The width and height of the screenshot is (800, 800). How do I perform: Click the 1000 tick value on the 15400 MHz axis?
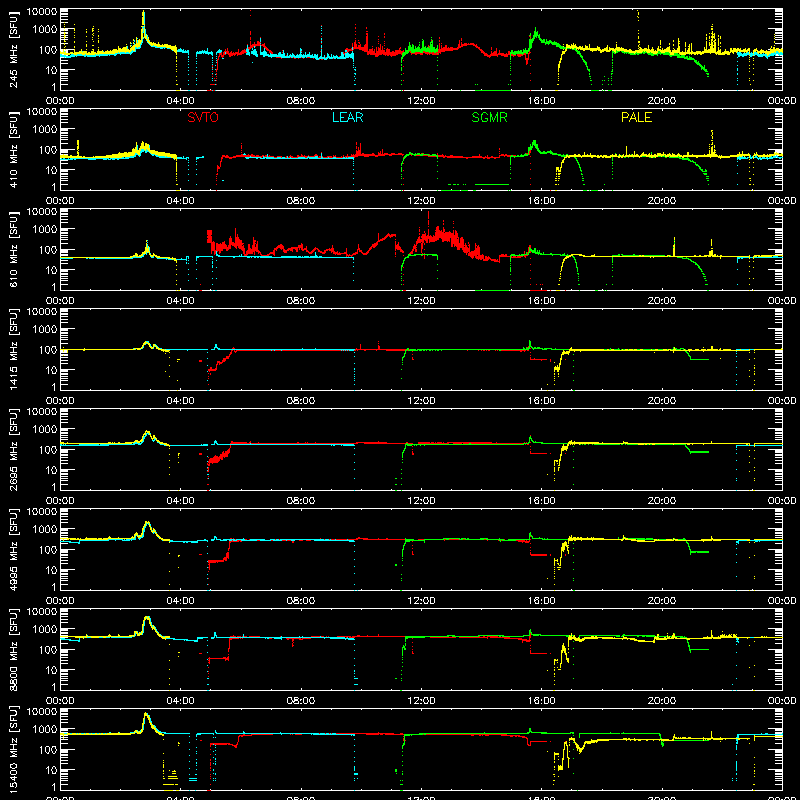[x=45, y=730]
